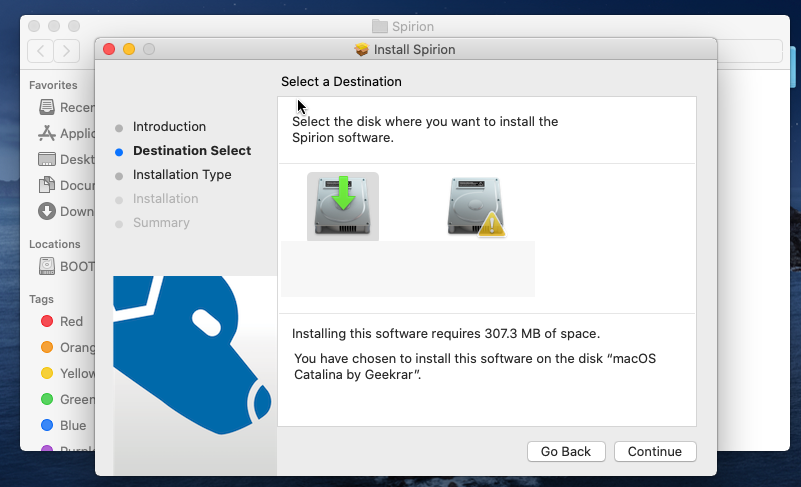The width and height of the screenshot is (801, 487).
Task: Select the disk with green arrow
Action: point(343,205)
